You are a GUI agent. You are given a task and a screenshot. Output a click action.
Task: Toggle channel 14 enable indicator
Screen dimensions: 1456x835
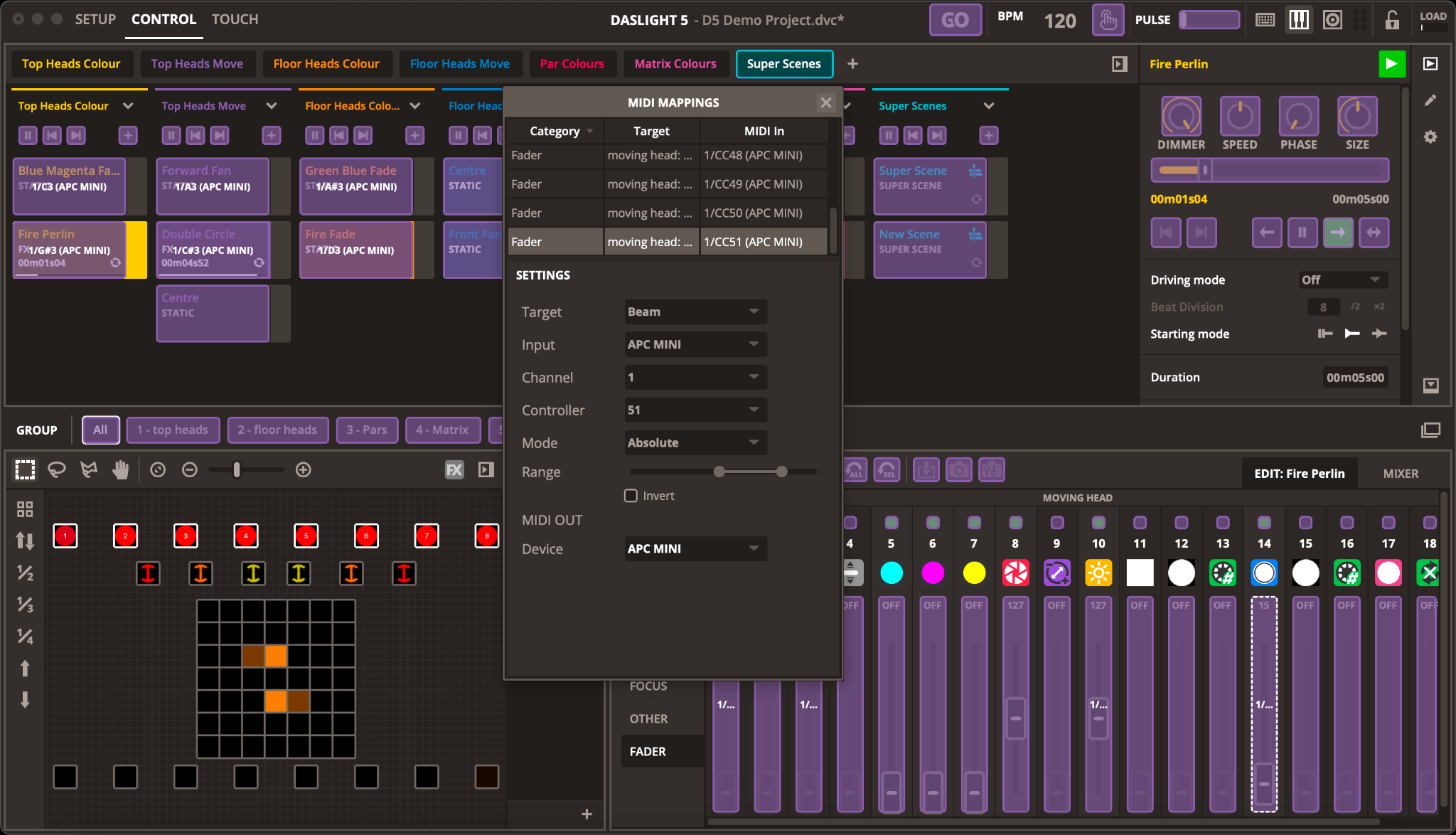click(1264, 523)
